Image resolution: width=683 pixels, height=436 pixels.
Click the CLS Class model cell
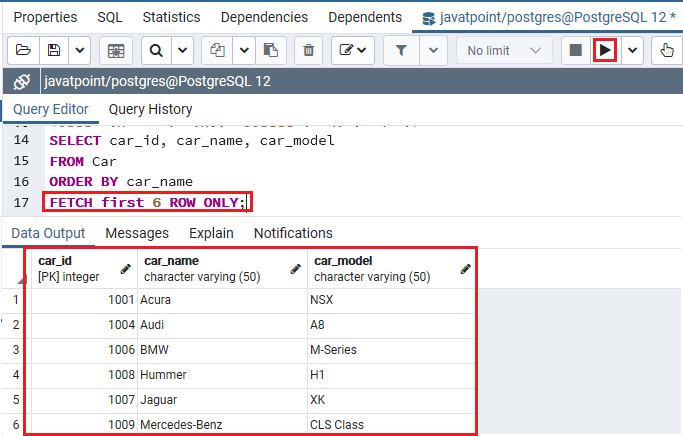[x=391, y=425]
